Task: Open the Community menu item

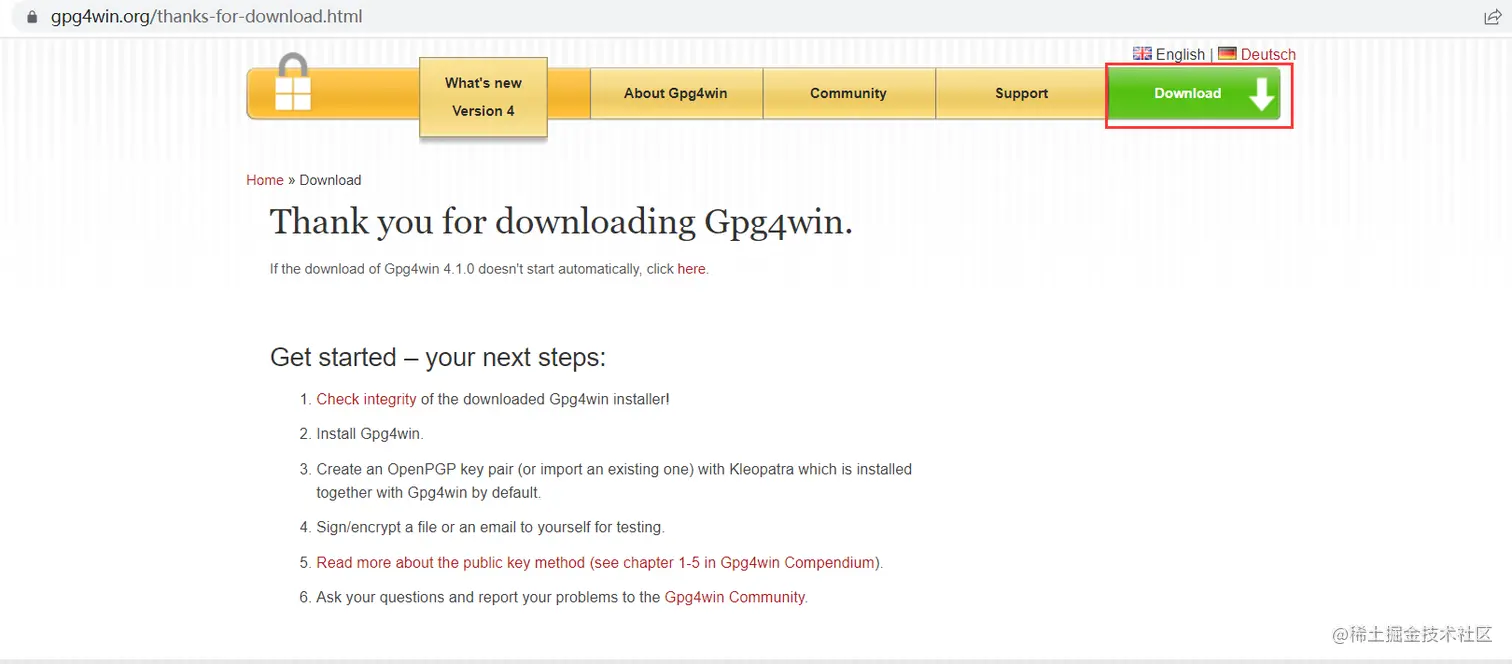Action: (848, 93)
